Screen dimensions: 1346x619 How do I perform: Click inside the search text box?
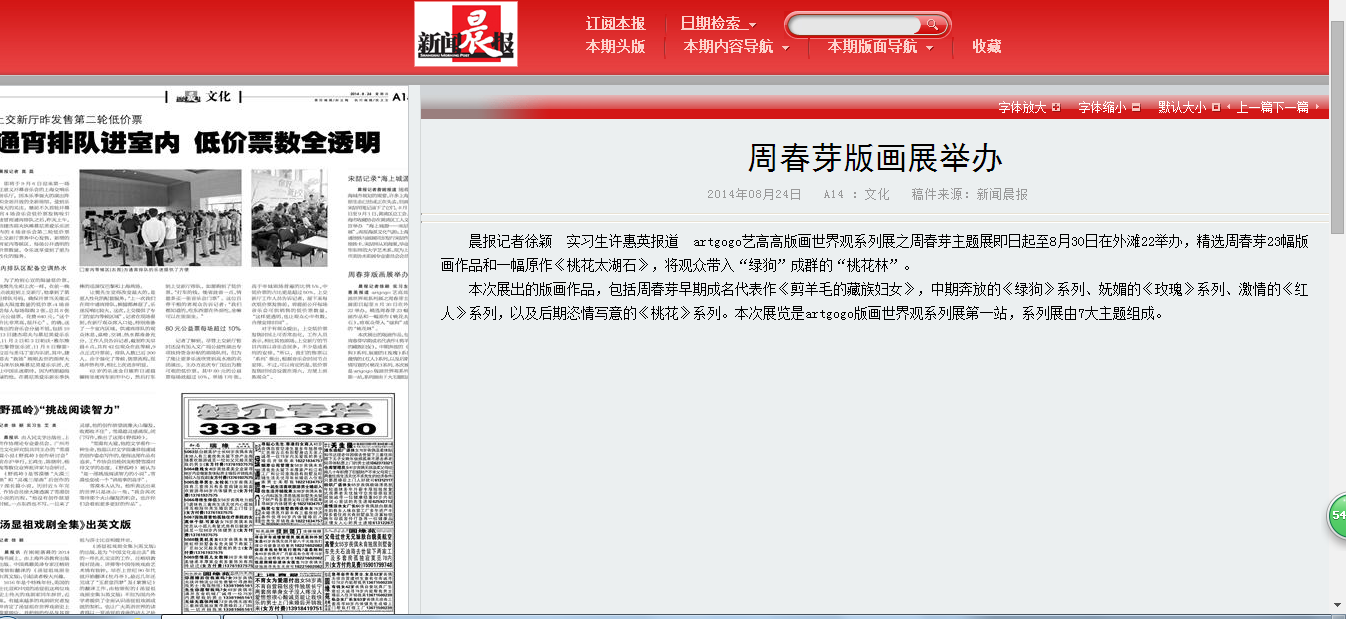[x=855, y=24]
